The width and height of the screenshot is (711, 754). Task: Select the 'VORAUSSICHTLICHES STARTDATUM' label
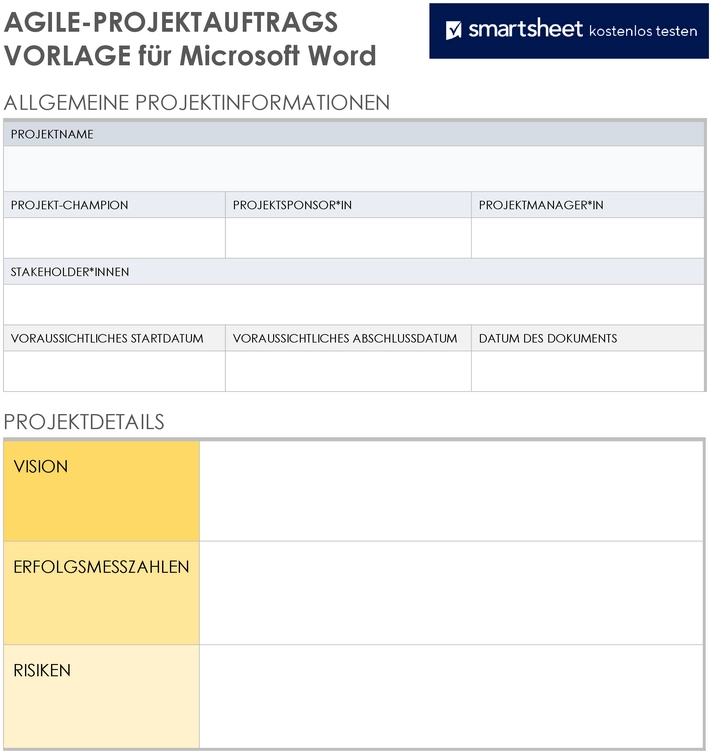107,338
